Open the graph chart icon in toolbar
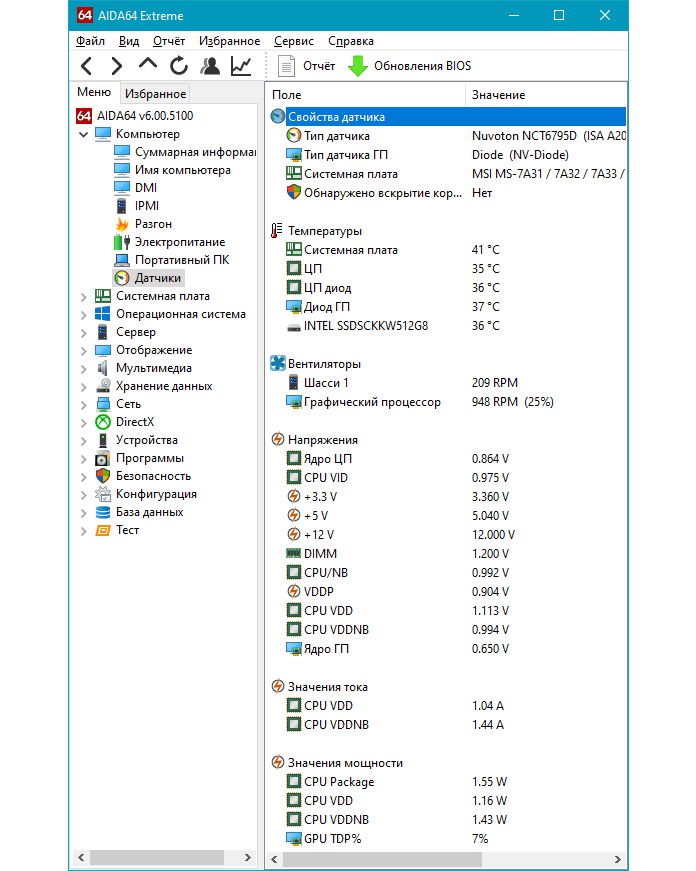The width and height of the screenshot is (696, 871). [241, 66]
